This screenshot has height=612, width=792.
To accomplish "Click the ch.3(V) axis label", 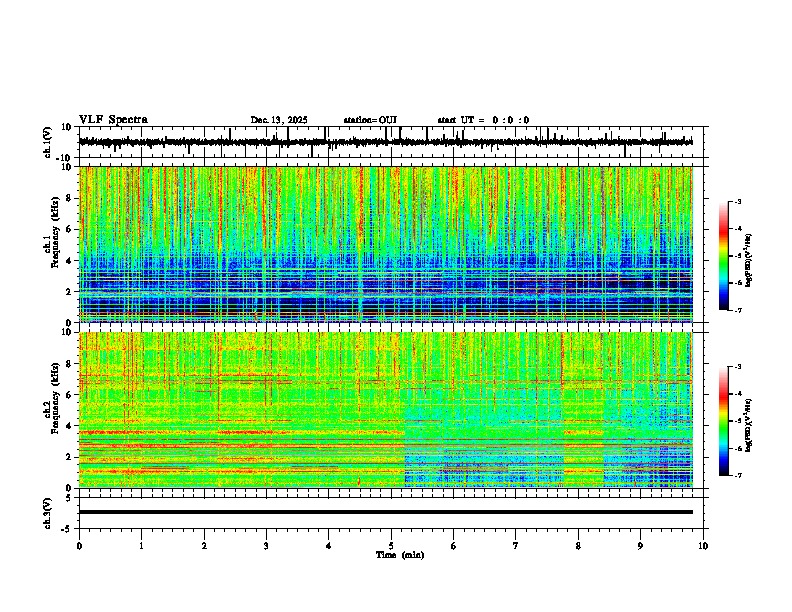I will 48,513.
